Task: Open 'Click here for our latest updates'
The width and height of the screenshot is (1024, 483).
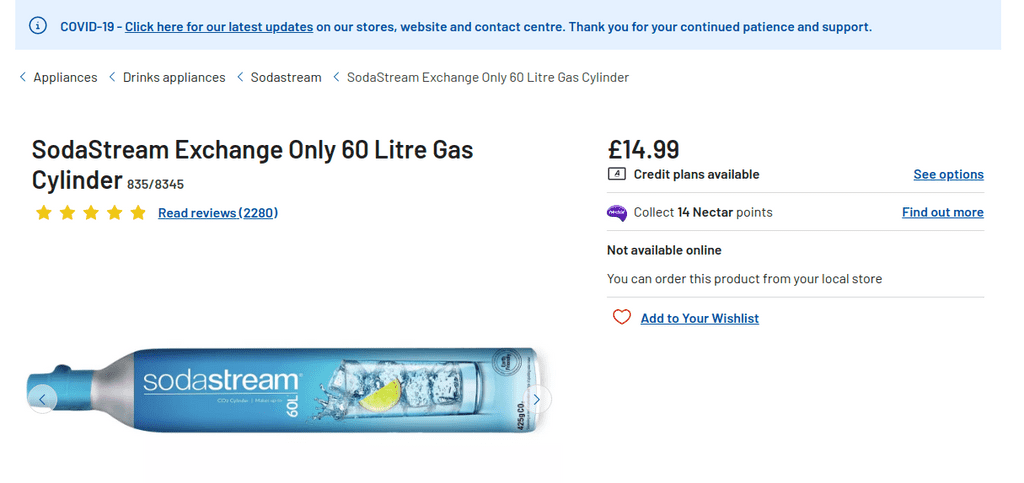Action: (x=219, y=27)
